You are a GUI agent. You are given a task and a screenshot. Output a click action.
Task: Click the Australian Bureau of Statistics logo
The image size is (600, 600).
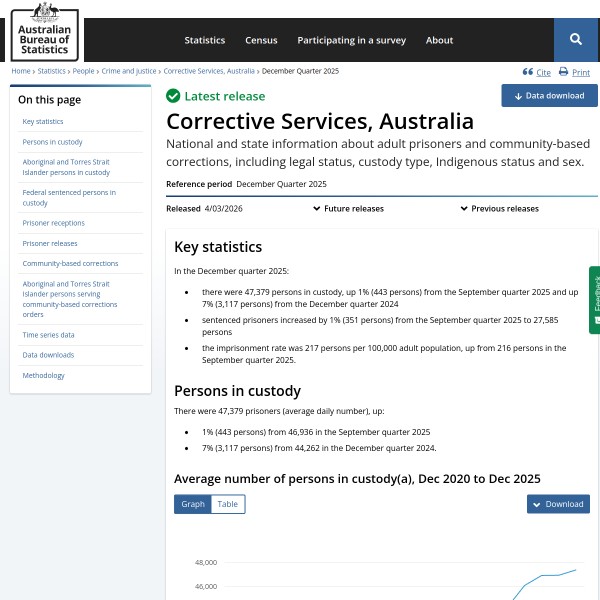44,31
